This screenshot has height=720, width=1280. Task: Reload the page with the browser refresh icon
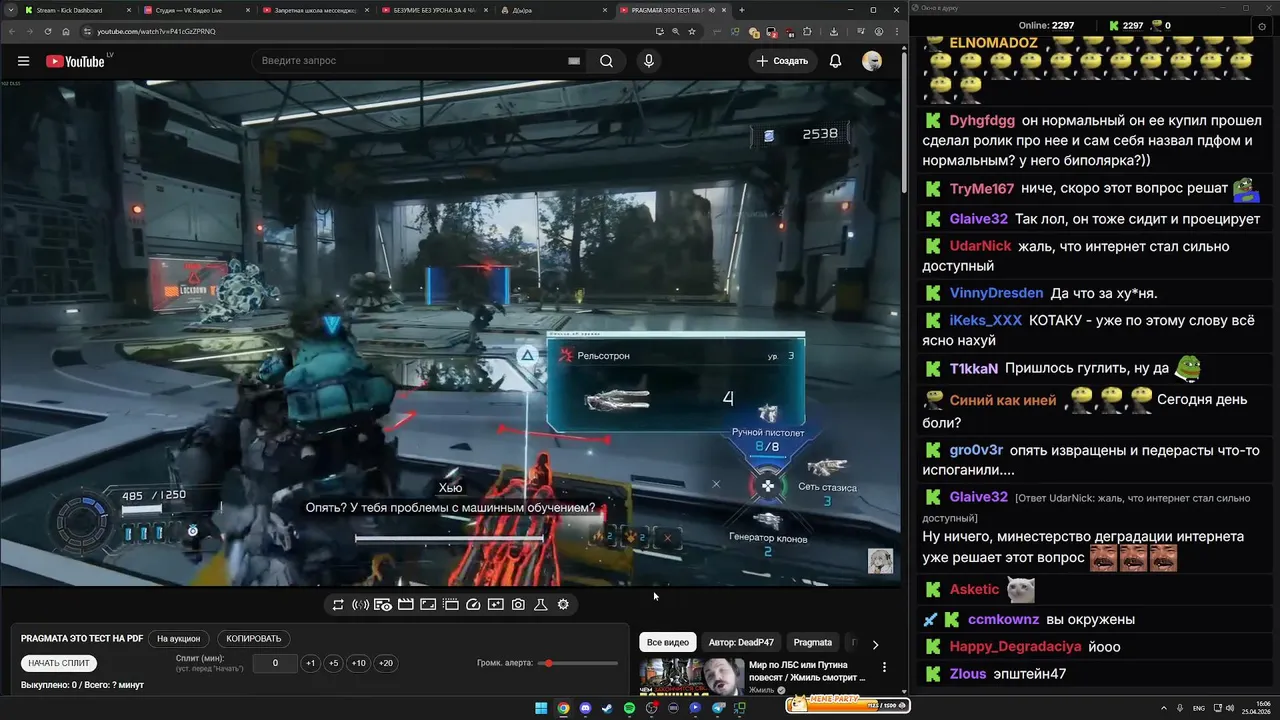point(48,31)
